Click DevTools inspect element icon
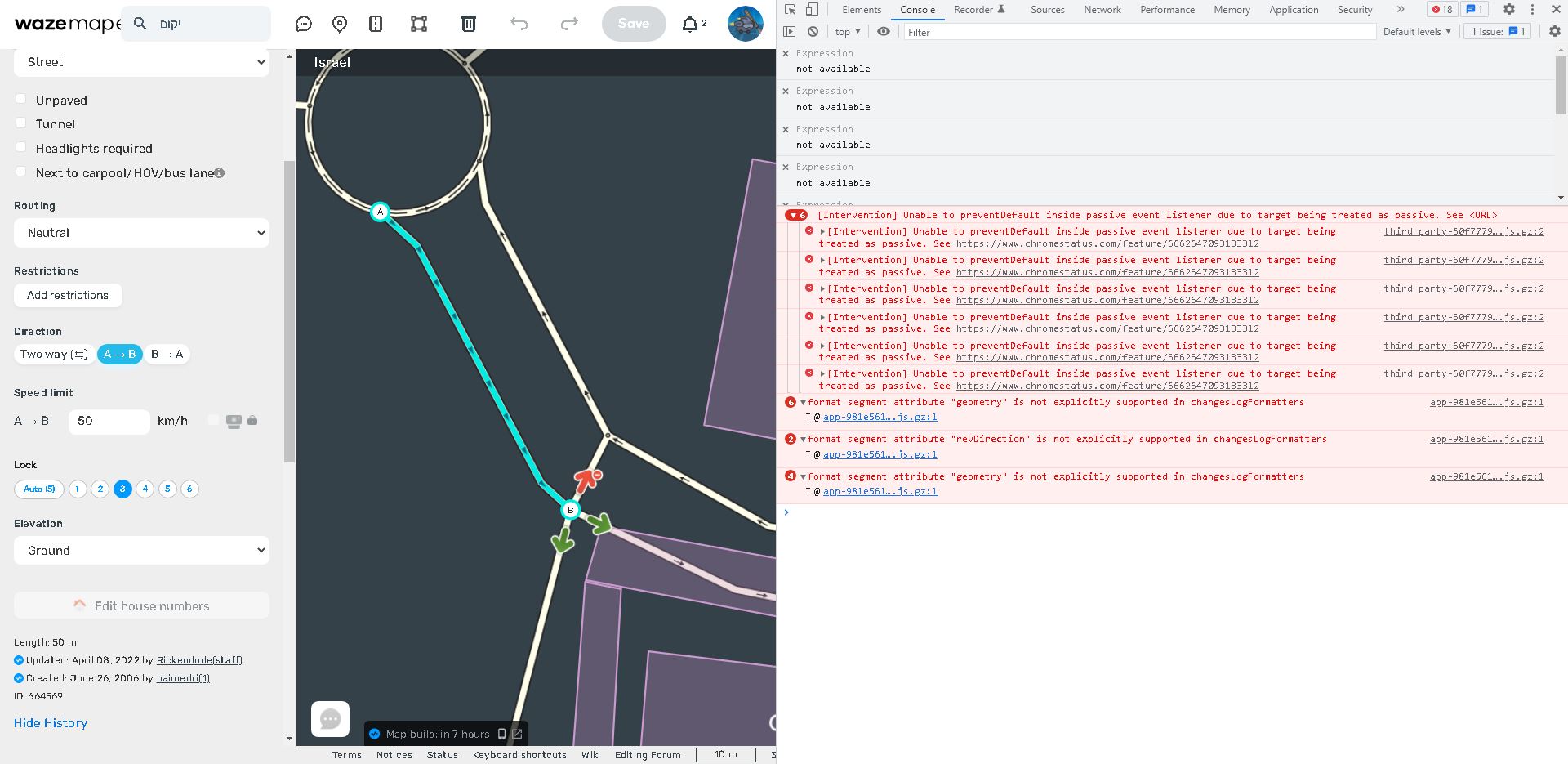This screenshot has width=1568, height=764. (x=790, y=9)
